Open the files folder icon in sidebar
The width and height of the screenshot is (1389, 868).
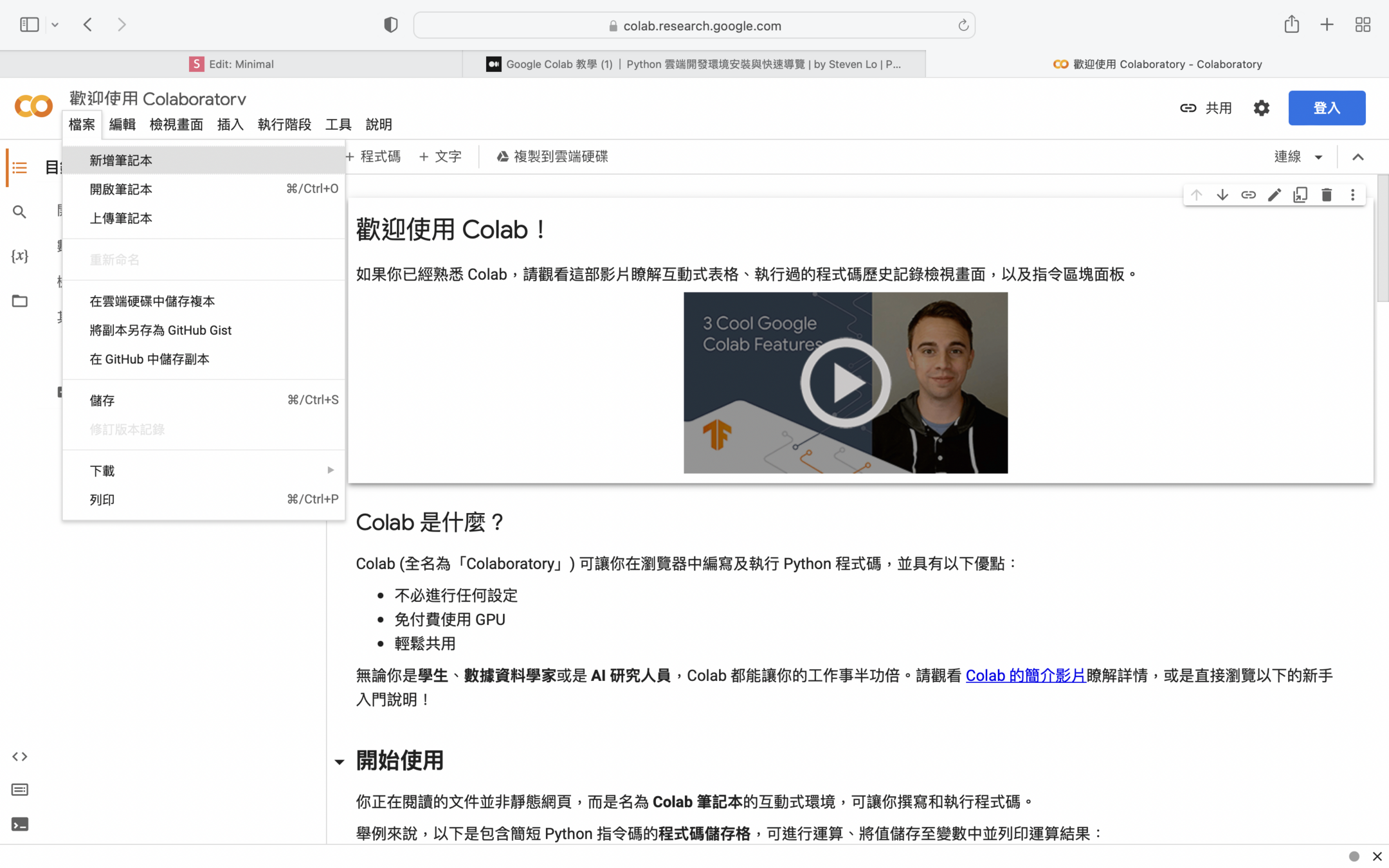pos(19,301)
